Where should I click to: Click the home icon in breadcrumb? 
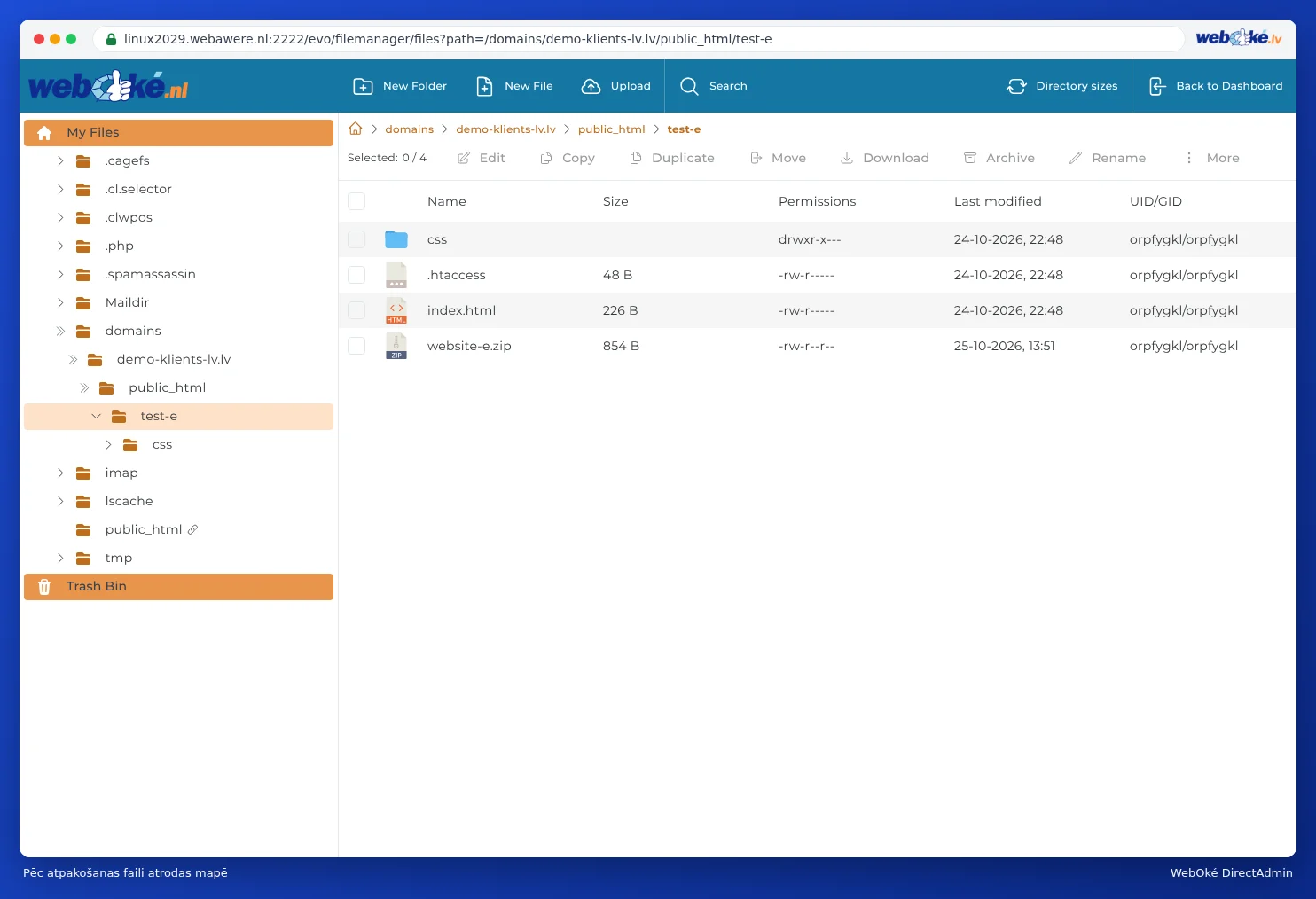[x=356, y=129]
